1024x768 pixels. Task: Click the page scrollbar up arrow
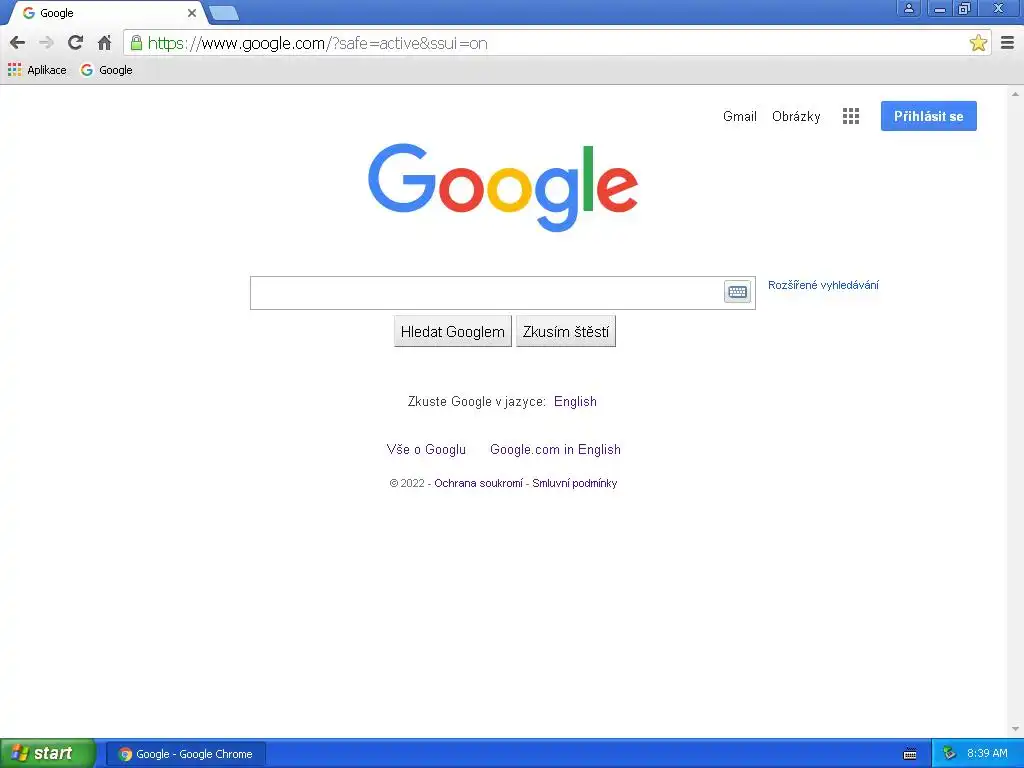click(1016, 94)
